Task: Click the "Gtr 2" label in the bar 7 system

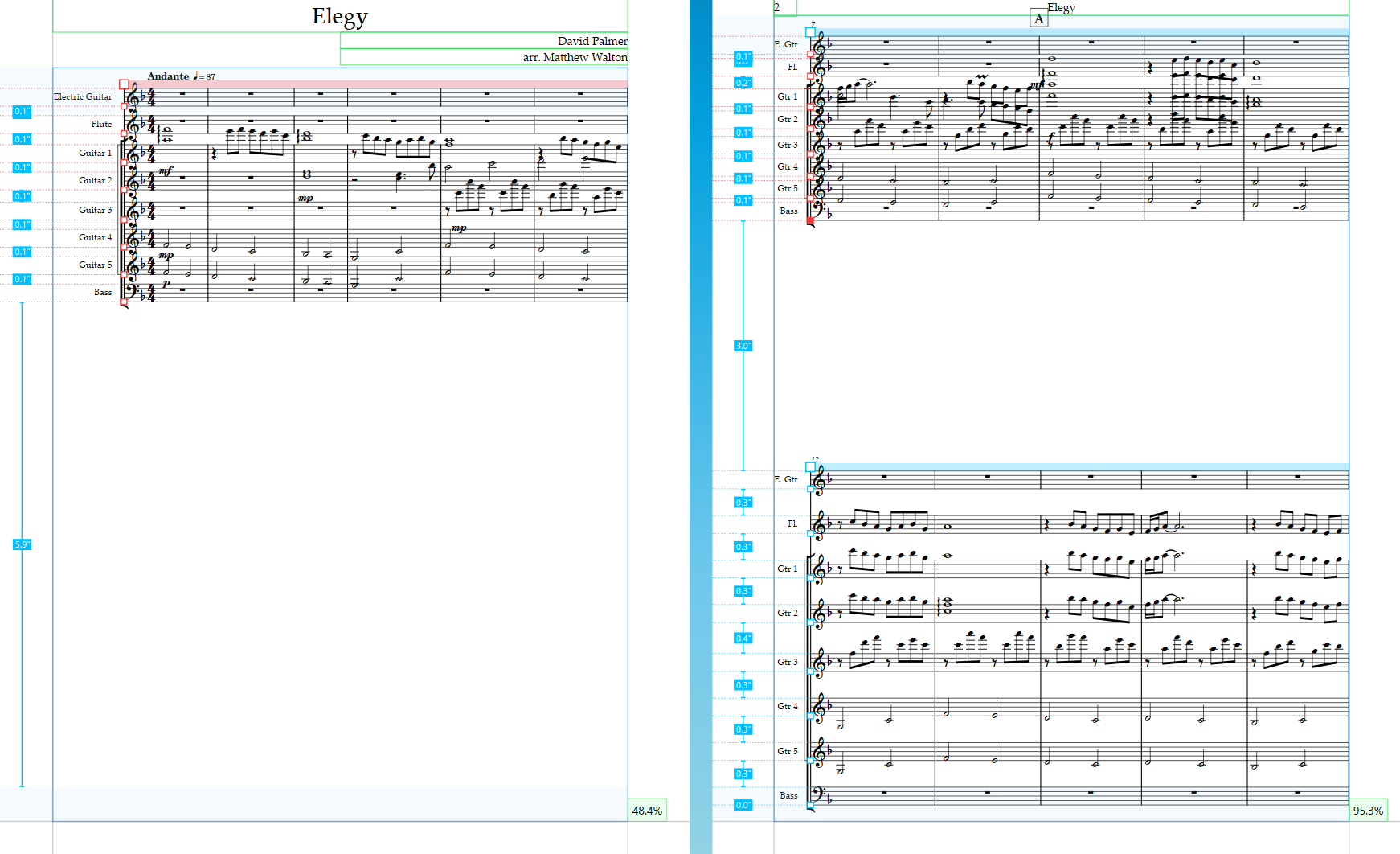Action: point(788,119)
